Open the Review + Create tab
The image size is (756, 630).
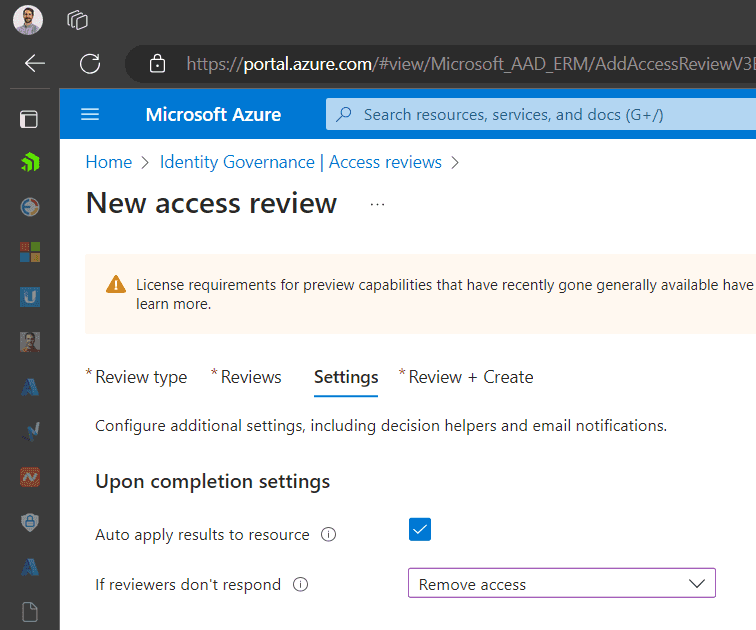click(470, 377)
